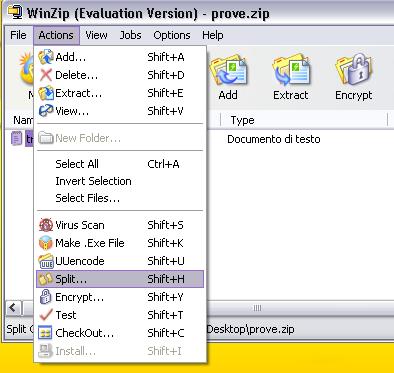The image size is (394, 373).
Task: Click the Make .Exe File box icon
Action: click(x=46, y=243)
